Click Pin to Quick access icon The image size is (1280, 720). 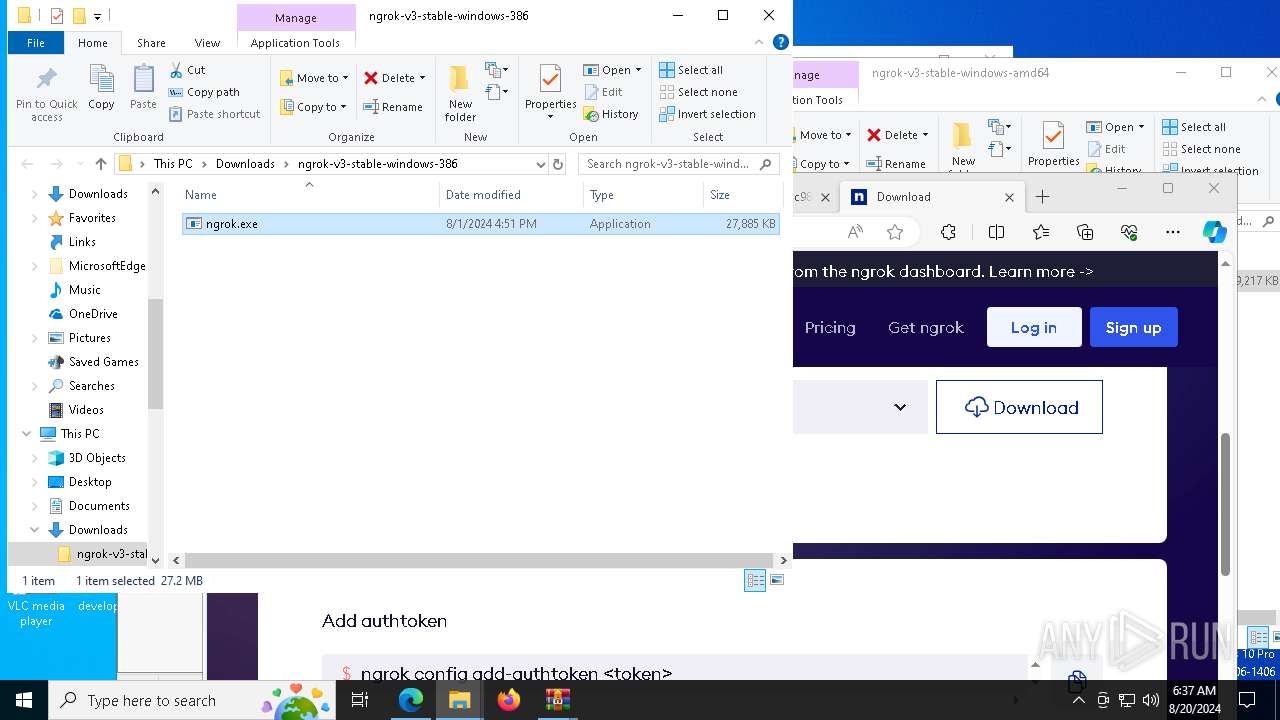[x=46, y=94]
